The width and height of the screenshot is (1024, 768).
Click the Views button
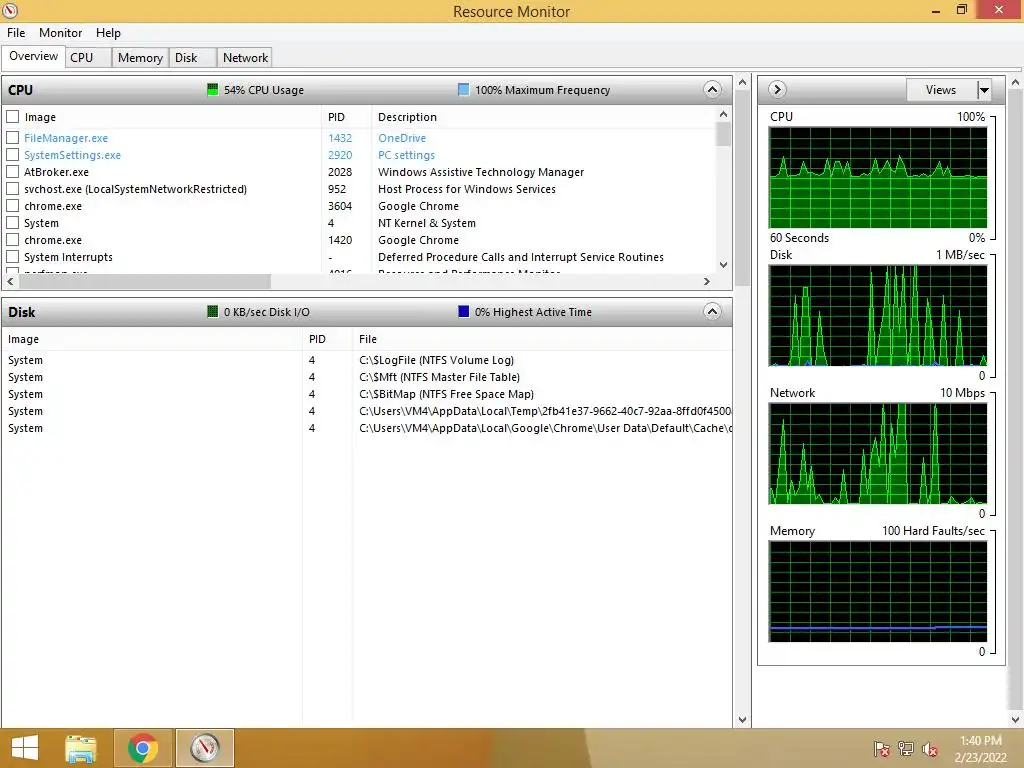coord(941,90)
